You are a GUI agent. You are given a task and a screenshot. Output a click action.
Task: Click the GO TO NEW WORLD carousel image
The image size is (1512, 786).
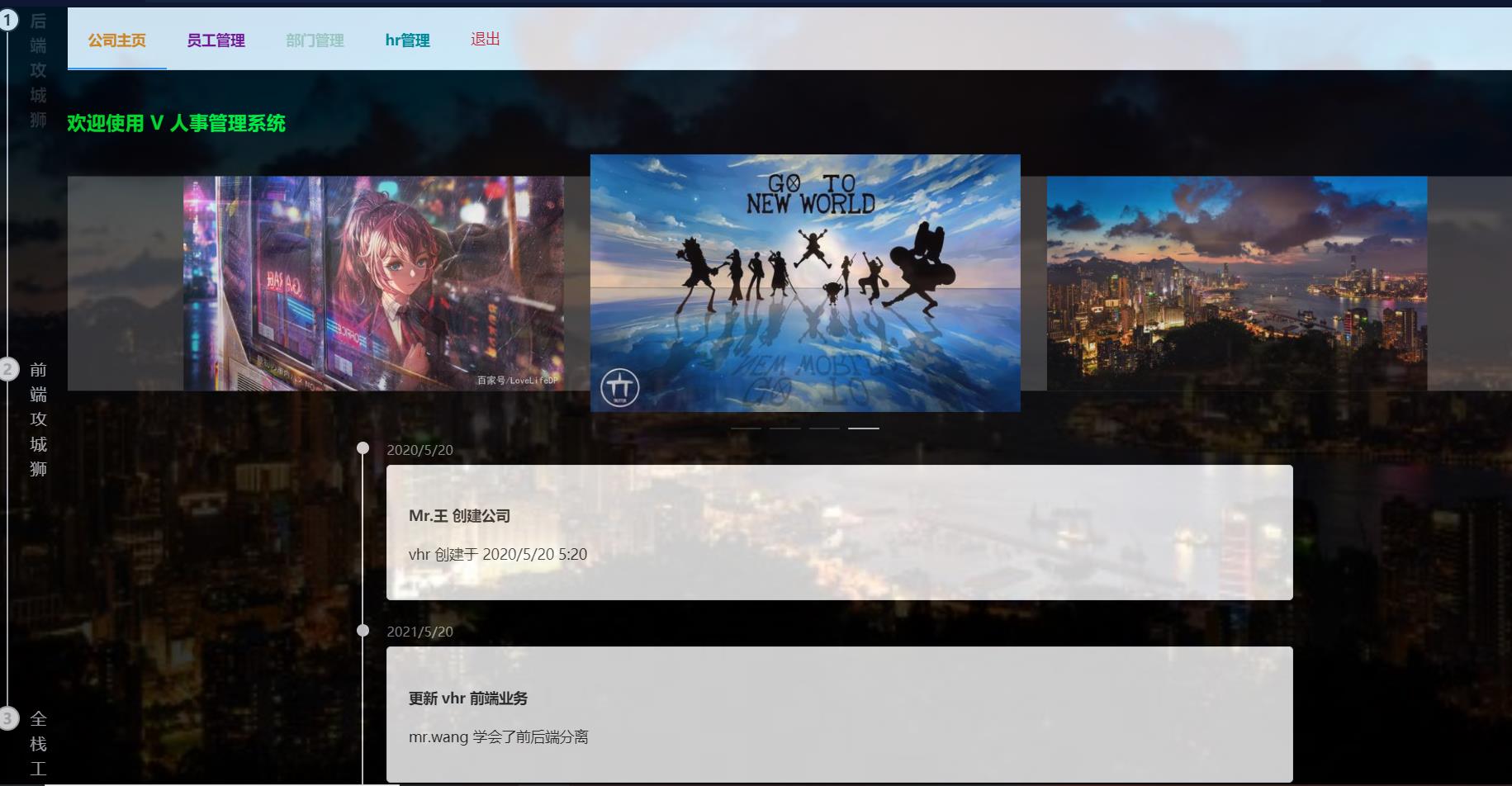[x=805, y=282]
